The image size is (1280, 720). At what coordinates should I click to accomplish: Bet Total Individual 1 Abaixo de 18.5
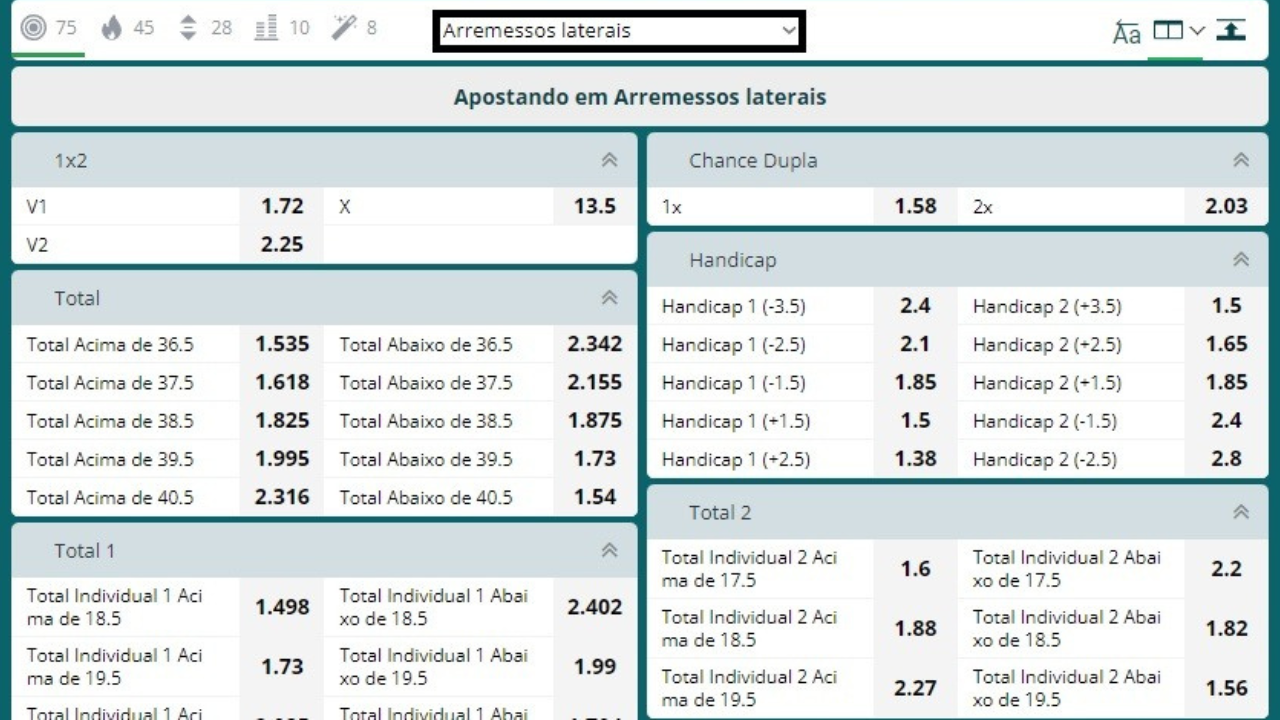pyautogui.click(x=595, y=607)
